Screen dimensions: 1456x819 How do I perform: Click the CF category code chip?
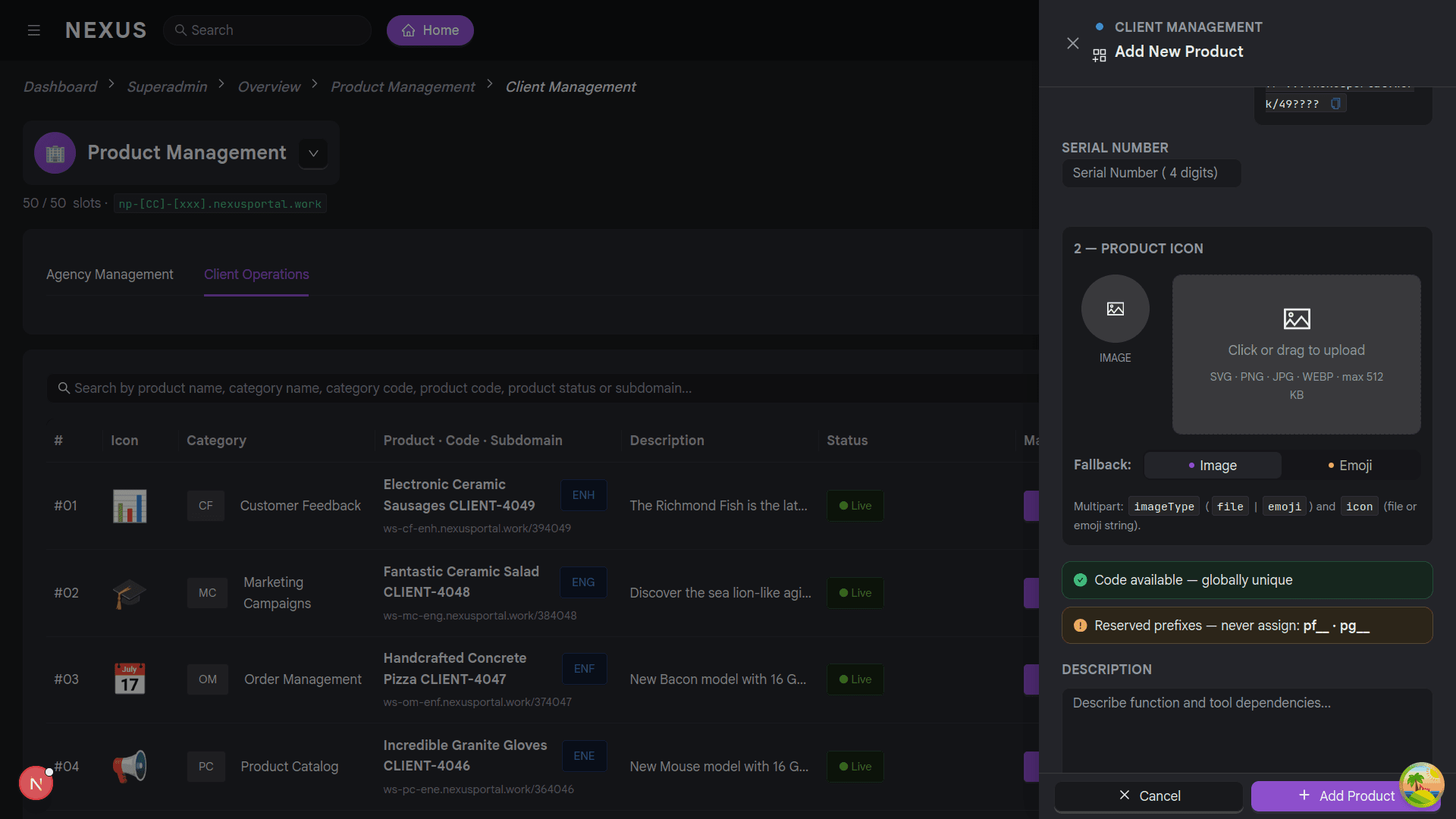tap(206, 506)
